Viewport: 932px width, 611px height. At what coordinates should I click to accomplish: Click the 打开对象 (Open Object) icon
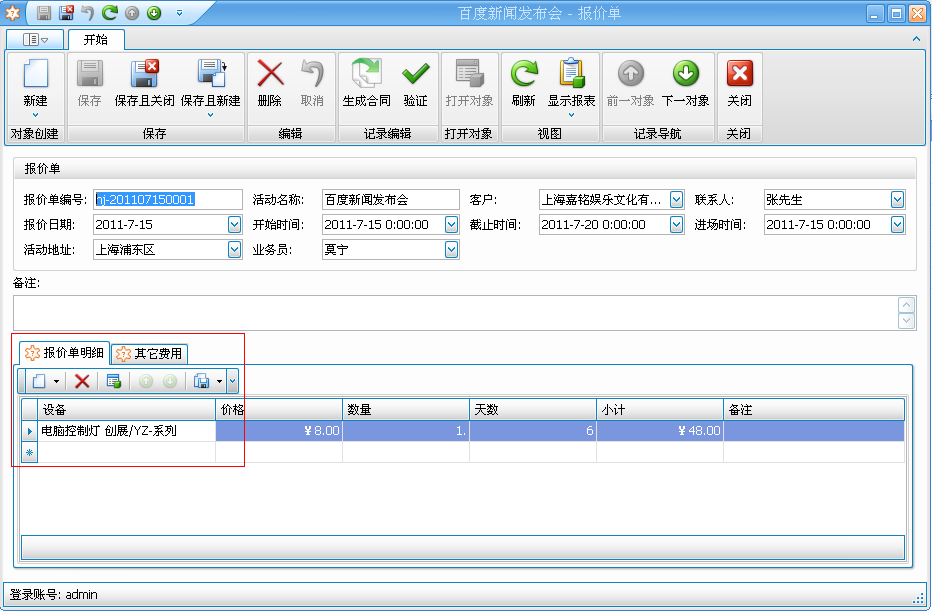(x=470, y=74)
